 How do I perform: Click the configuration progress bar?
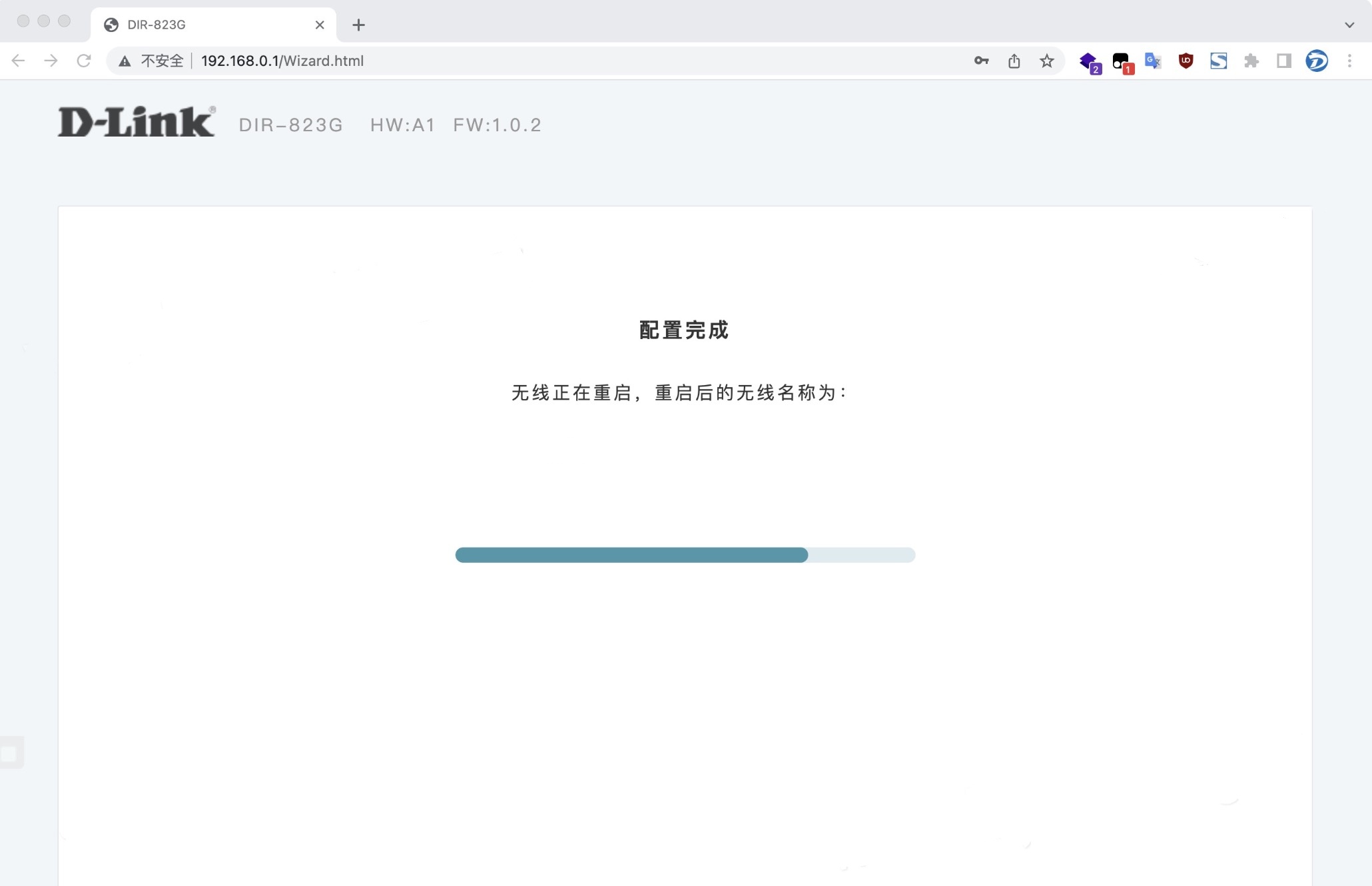pos(685,555)
